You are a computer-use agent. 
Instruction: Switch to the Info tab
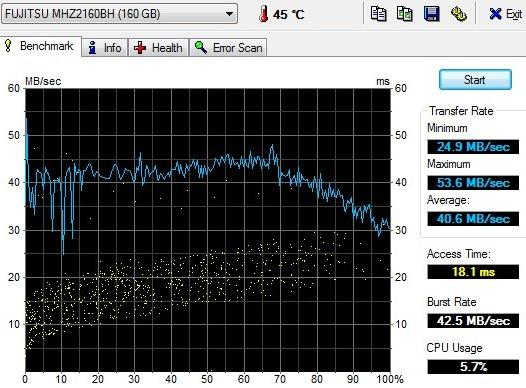[x=105, y=48]
